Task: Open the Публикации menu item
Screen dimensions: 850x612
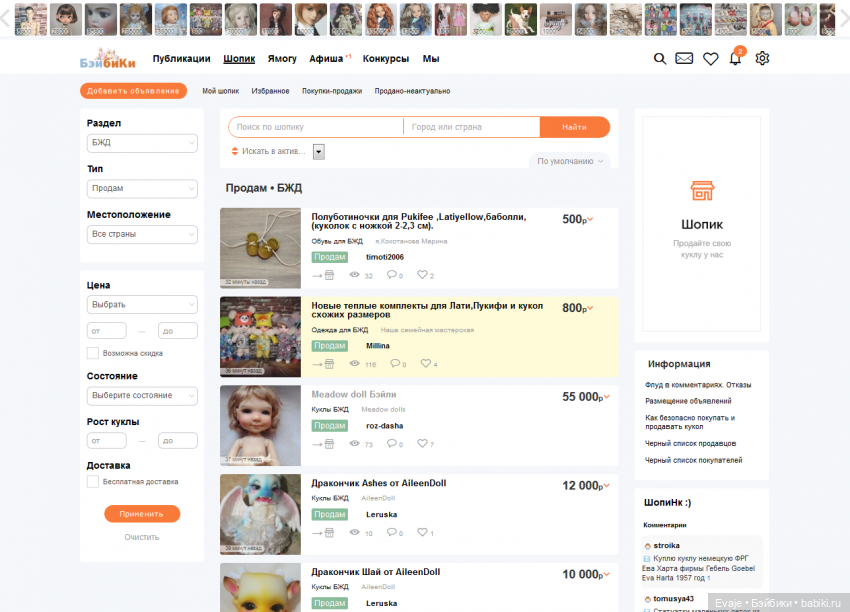Action: coord(181,59)
